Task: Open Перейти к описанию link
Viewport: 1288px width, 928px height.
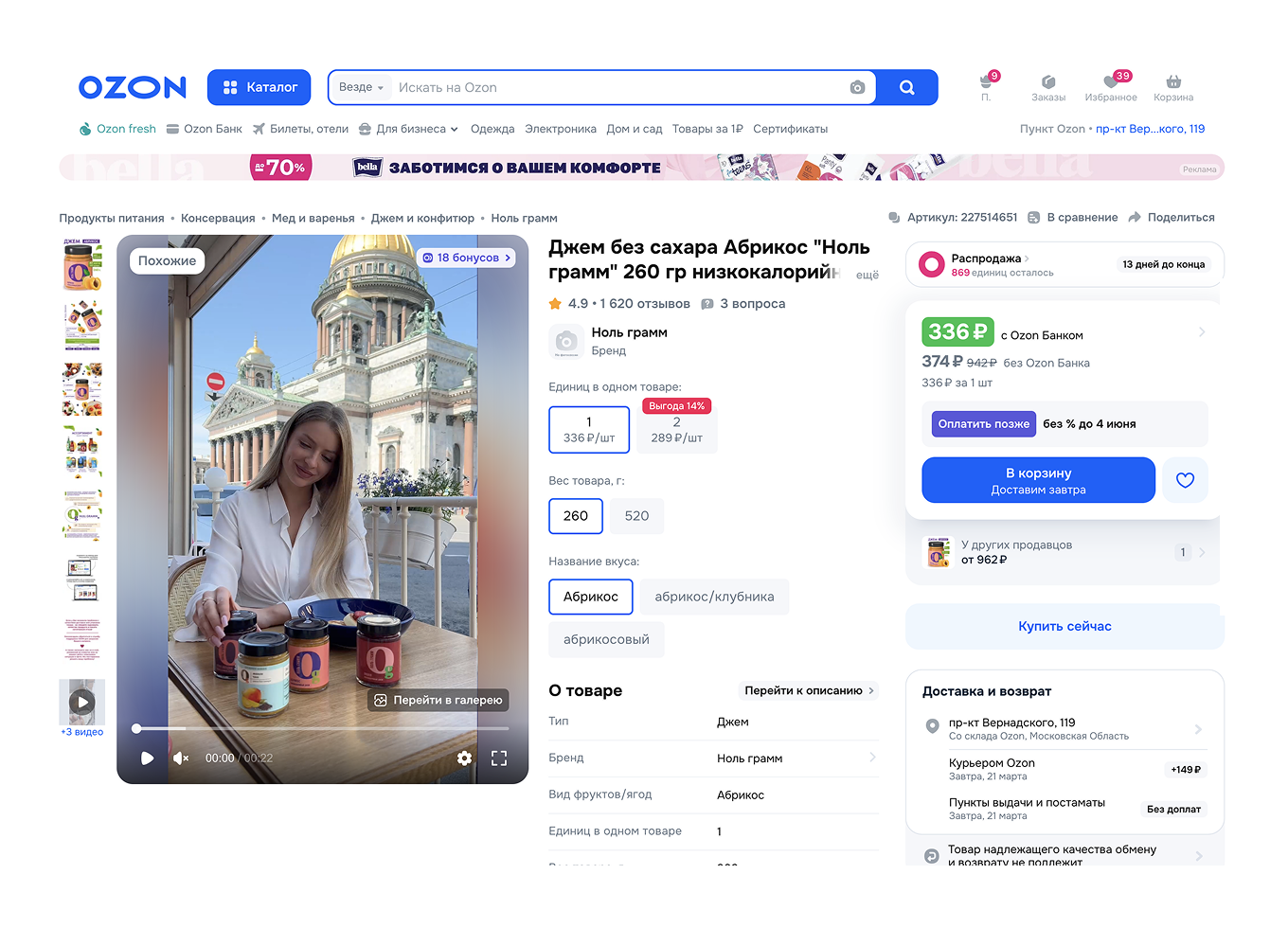Action: point(809,690)
